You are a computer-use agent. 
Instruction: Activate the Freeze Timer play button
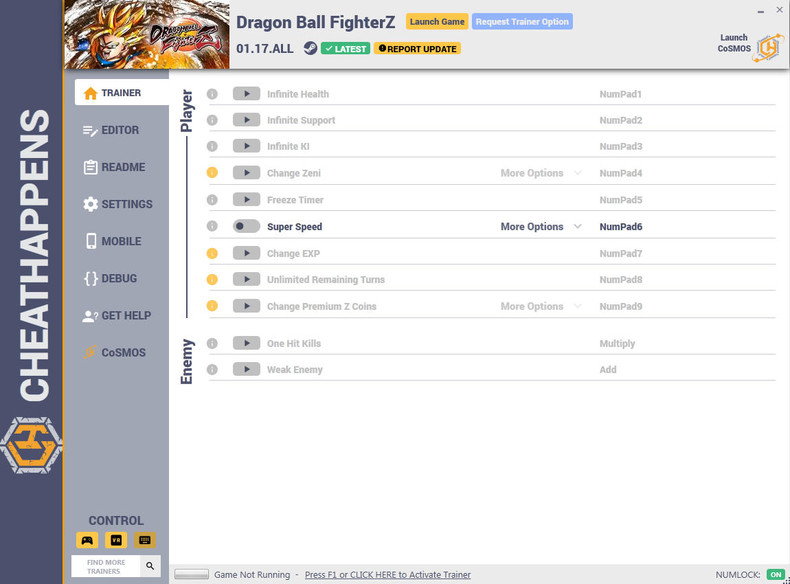[246, 200]
